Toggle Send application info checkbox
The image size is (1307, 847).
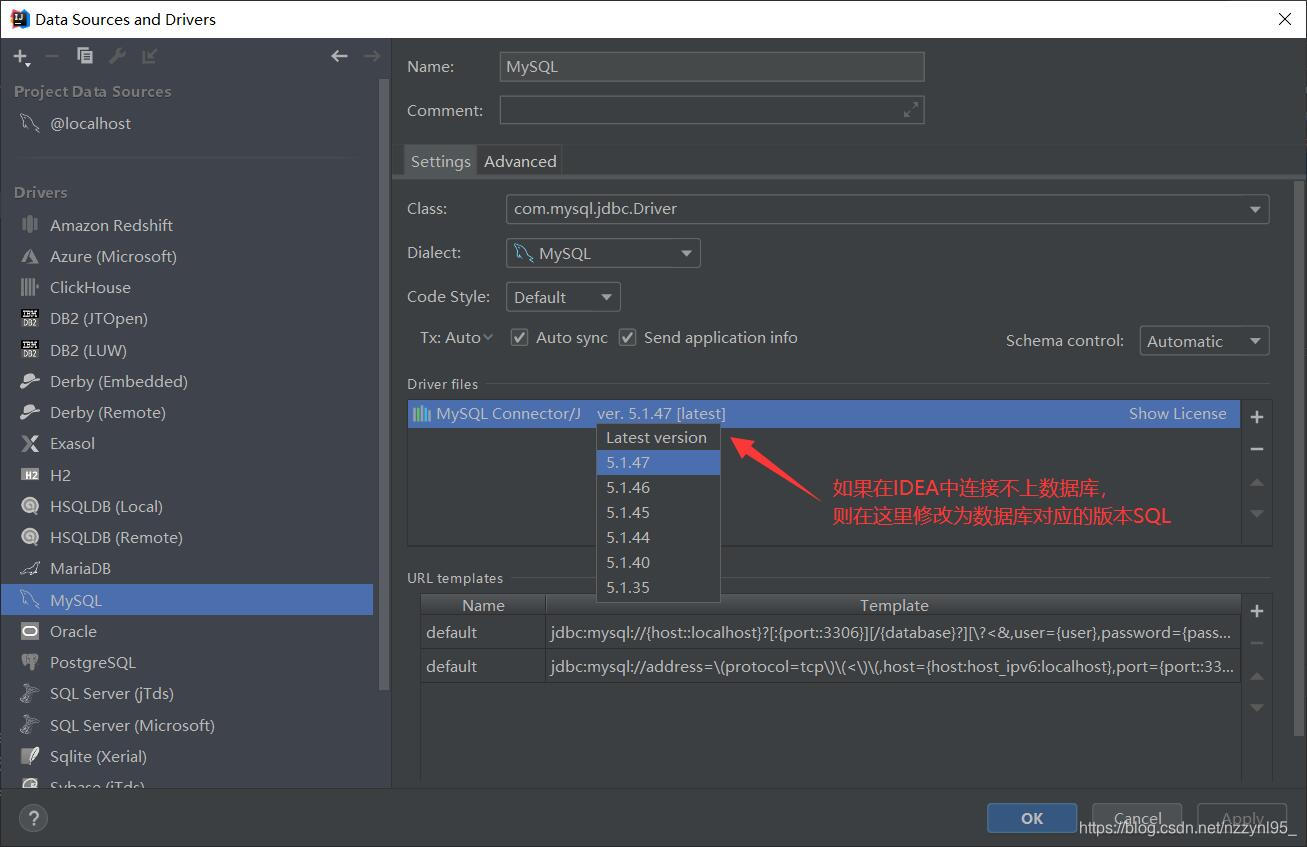point(627,337)
